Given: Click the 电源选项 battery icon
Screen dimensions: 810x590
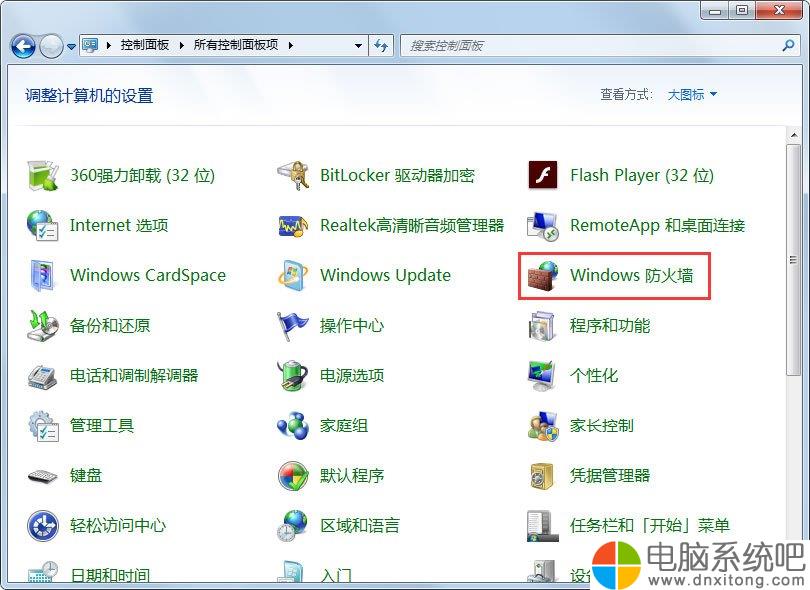Looking at the screenshot, I should coord(293,376).
